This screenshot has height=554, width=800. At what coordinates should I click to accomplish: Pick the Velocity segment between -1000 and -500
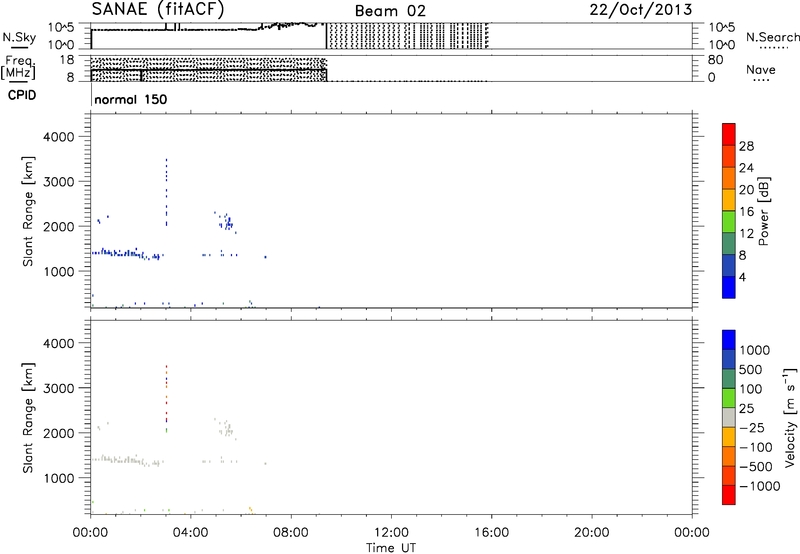729,475
